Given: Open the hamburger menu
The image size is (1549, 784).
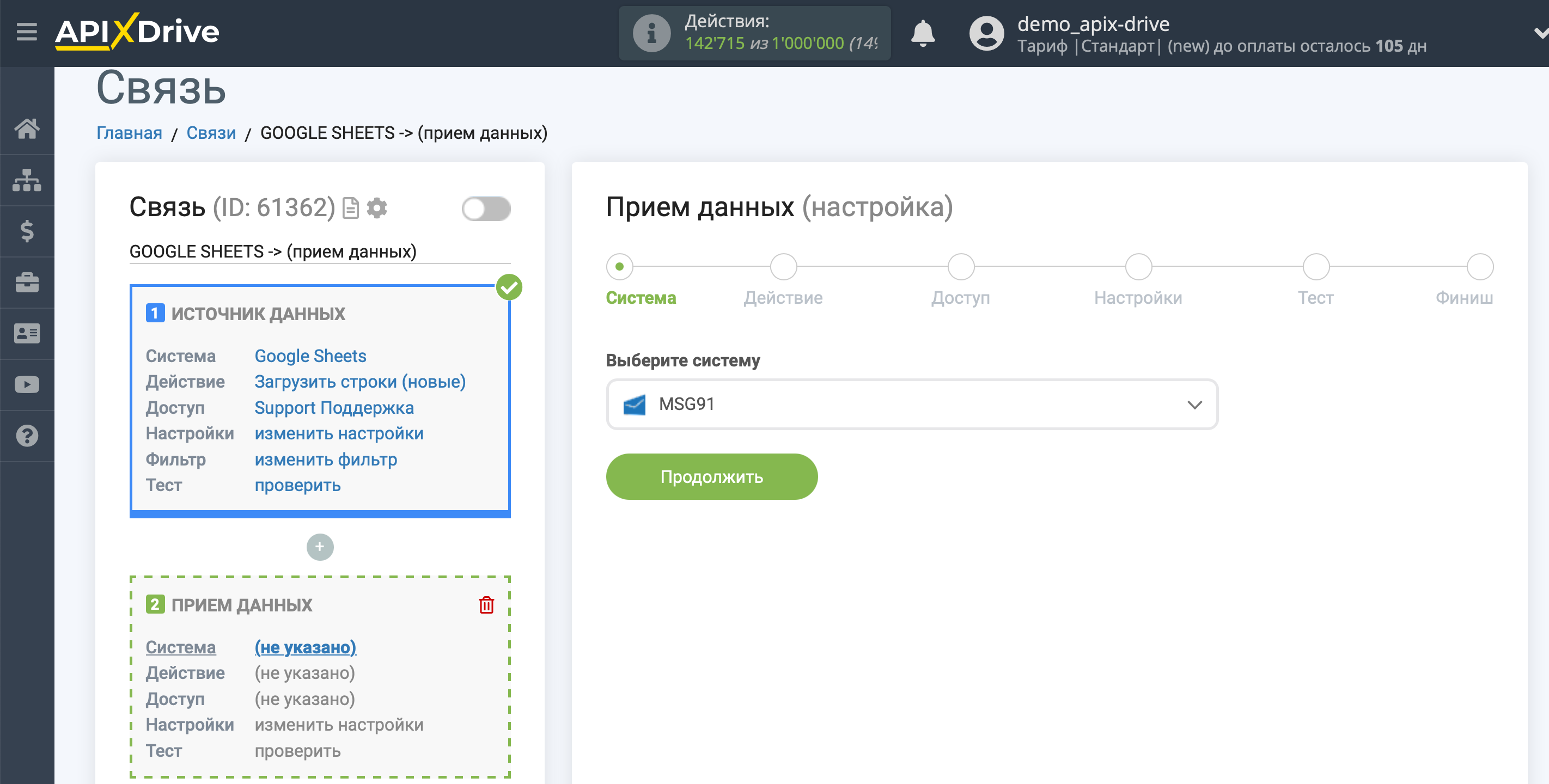Looking at the screenshot, I should tap(27, 31).
